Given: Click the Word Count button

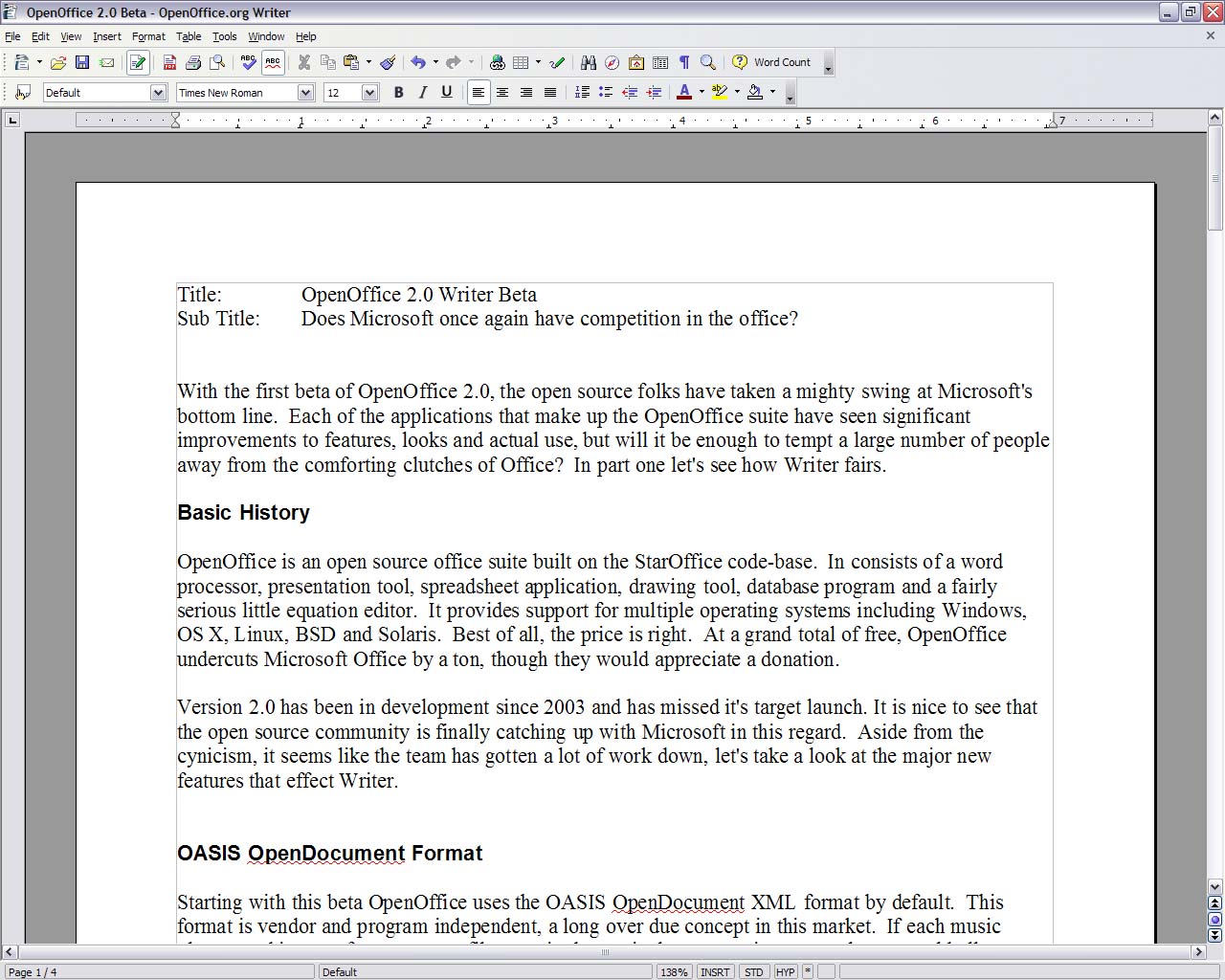Looking at the screenshot, I should (782, 62).
